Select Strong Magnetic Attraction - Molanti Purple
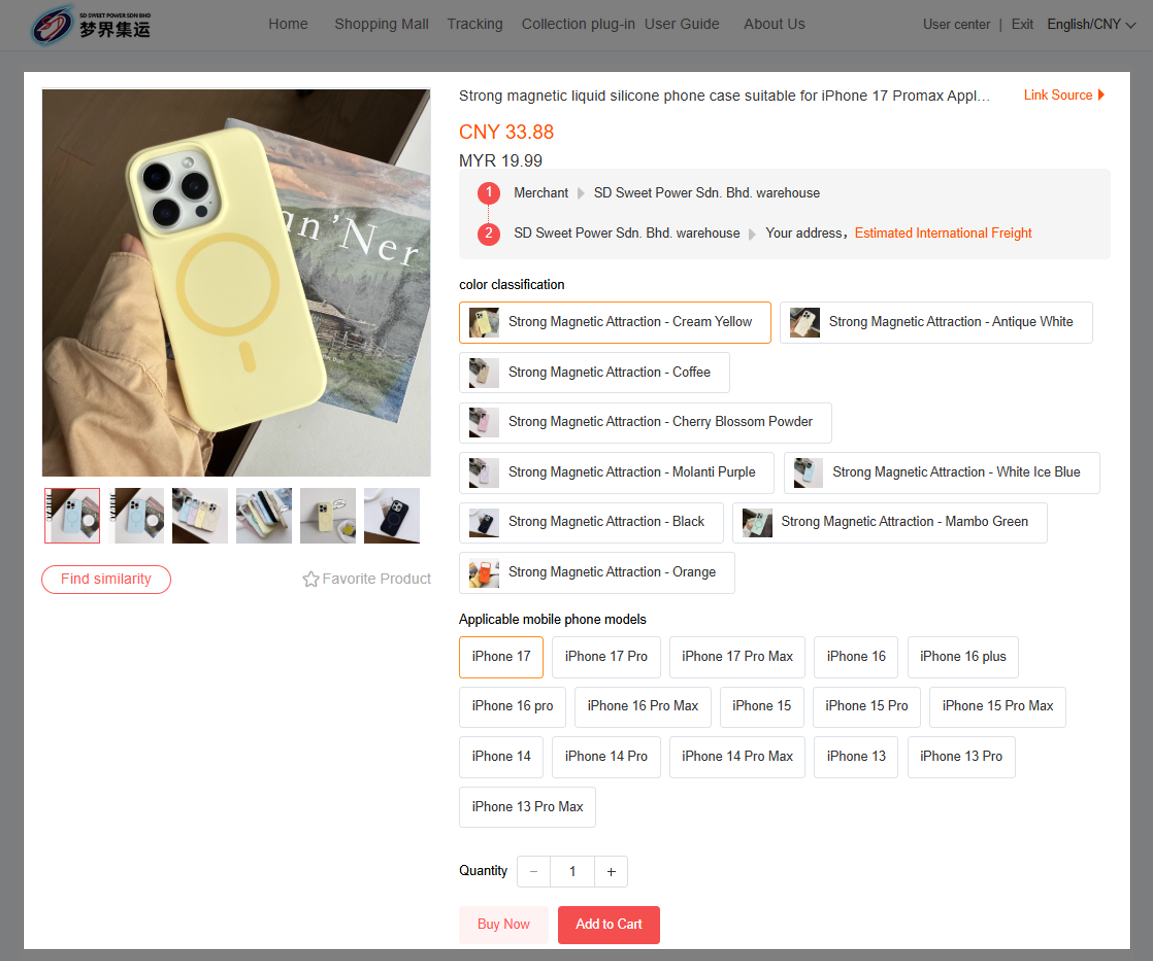The height and width of the screenshot is (961, 1153). (616, 473)
